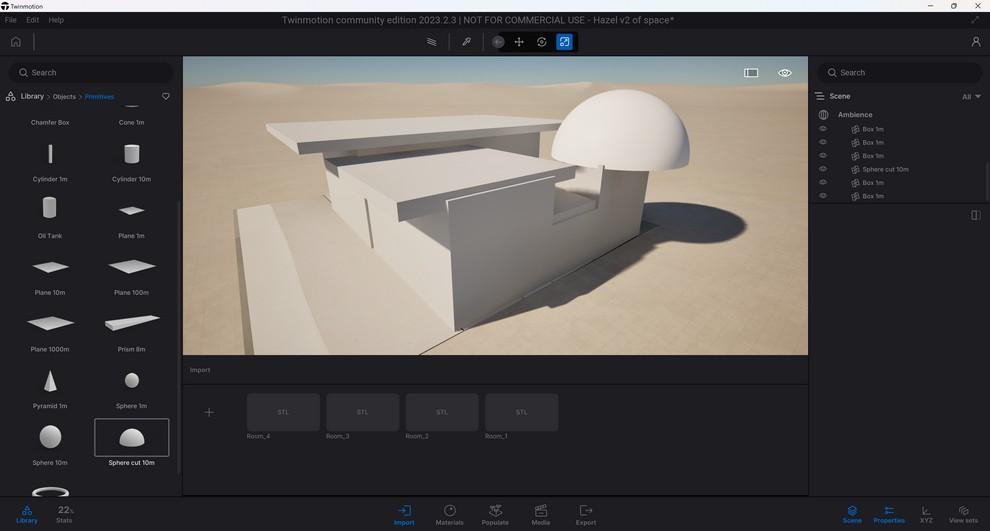The width and height of the screenshot is (990, 531).
Task: Hide the Sphere cut 10m object in the scene
Action: [x=823, y=169]
